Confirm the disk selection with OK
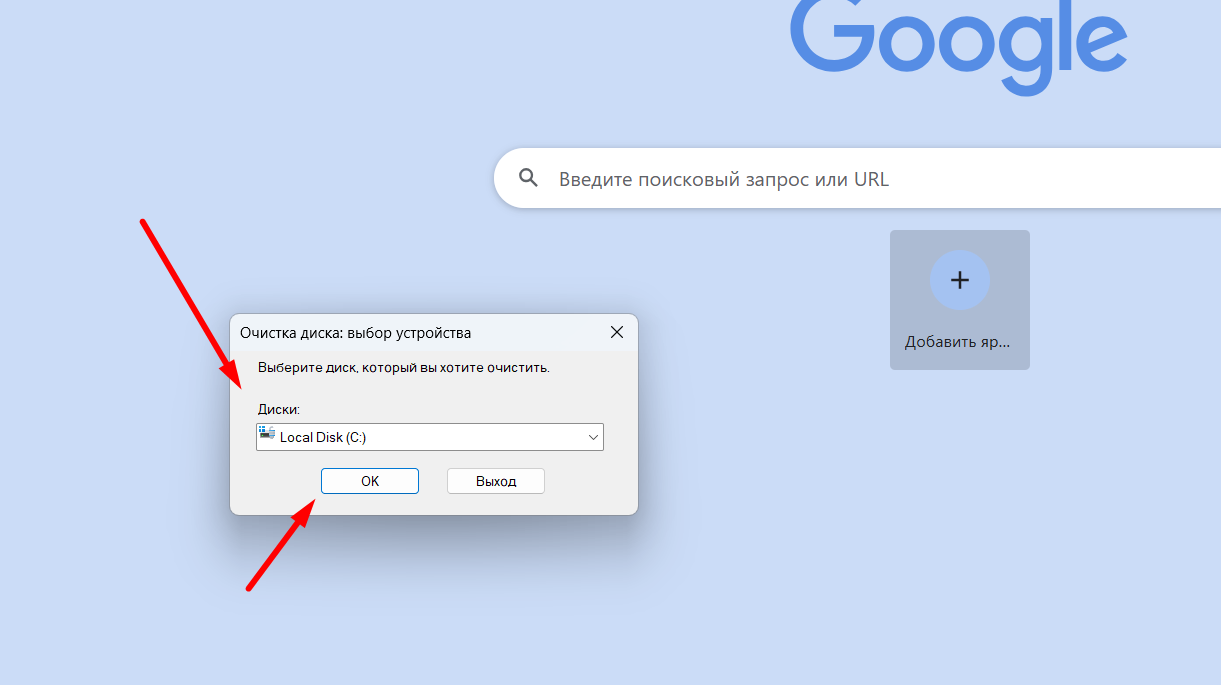Screen dimensions: 1221x685 (x=370, y=481)
